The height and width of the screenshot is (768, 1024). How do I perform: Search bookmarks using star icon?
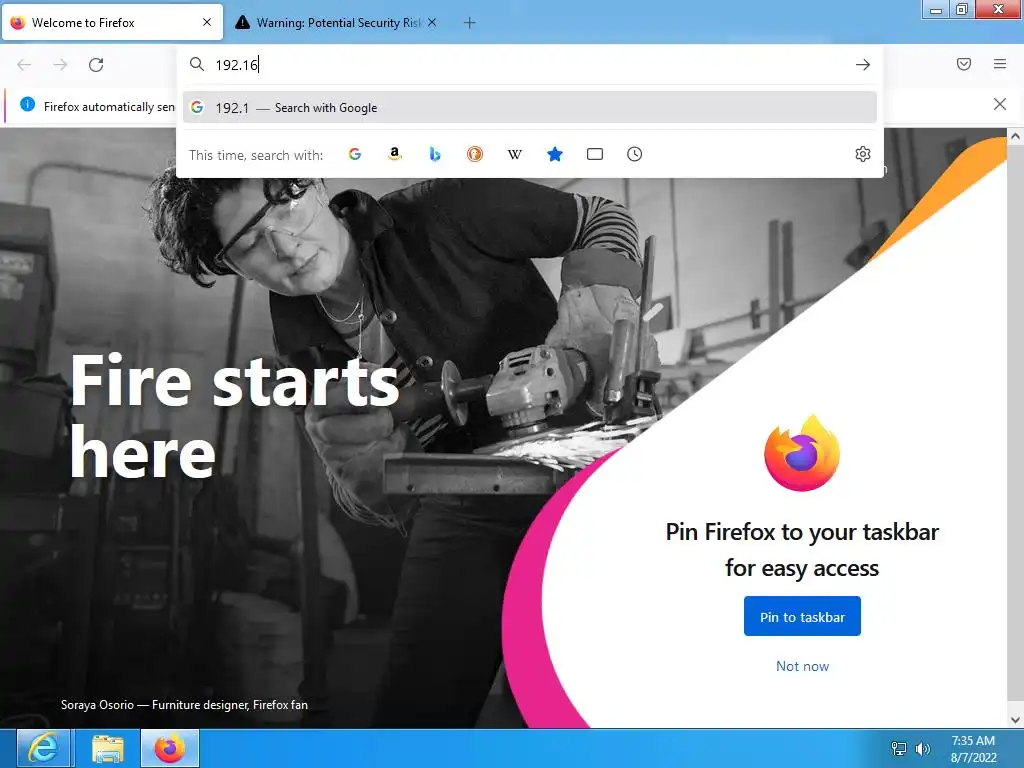click(554, 154)
